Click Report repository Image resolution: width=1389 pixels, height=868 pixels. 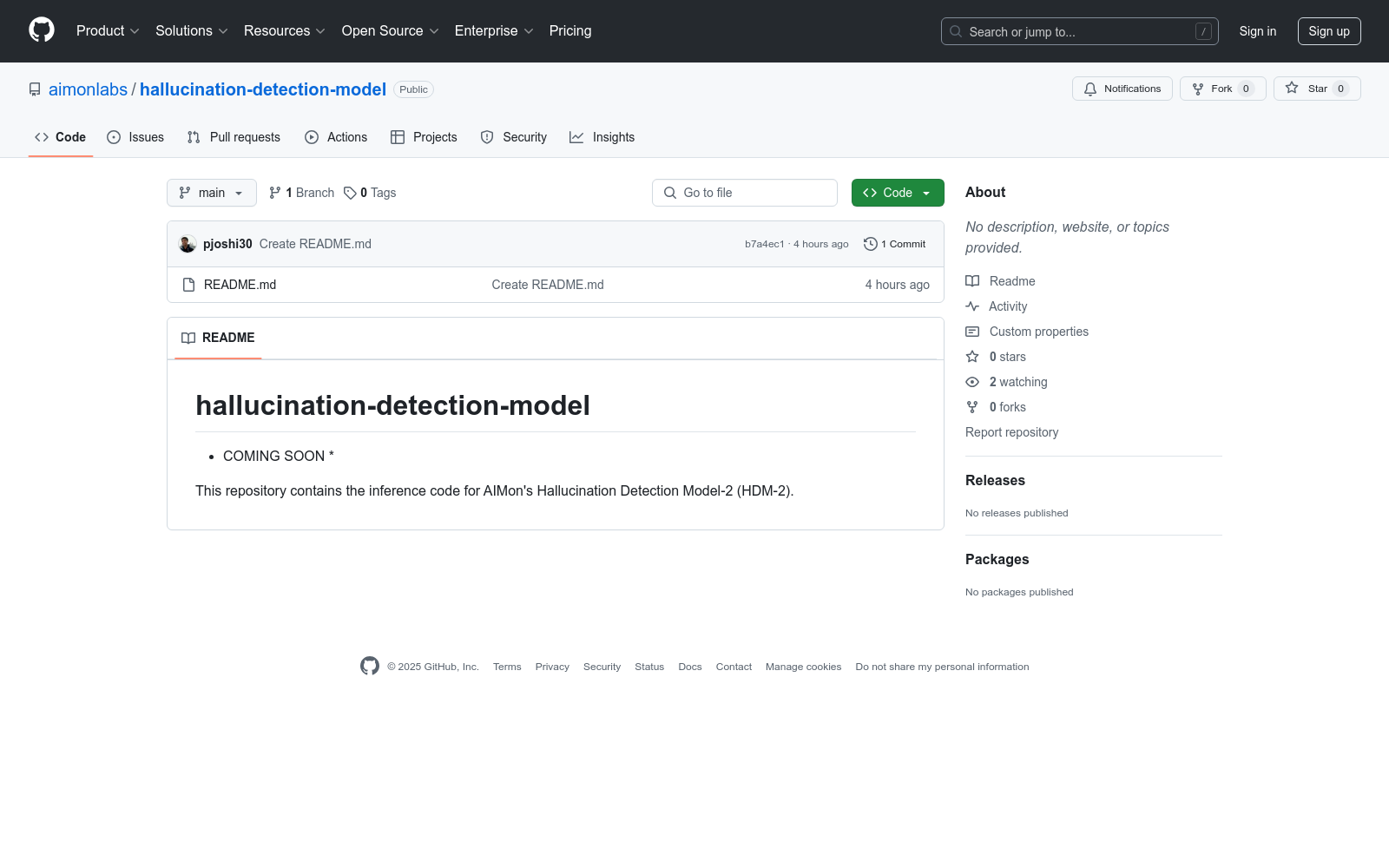point(1011,432)
